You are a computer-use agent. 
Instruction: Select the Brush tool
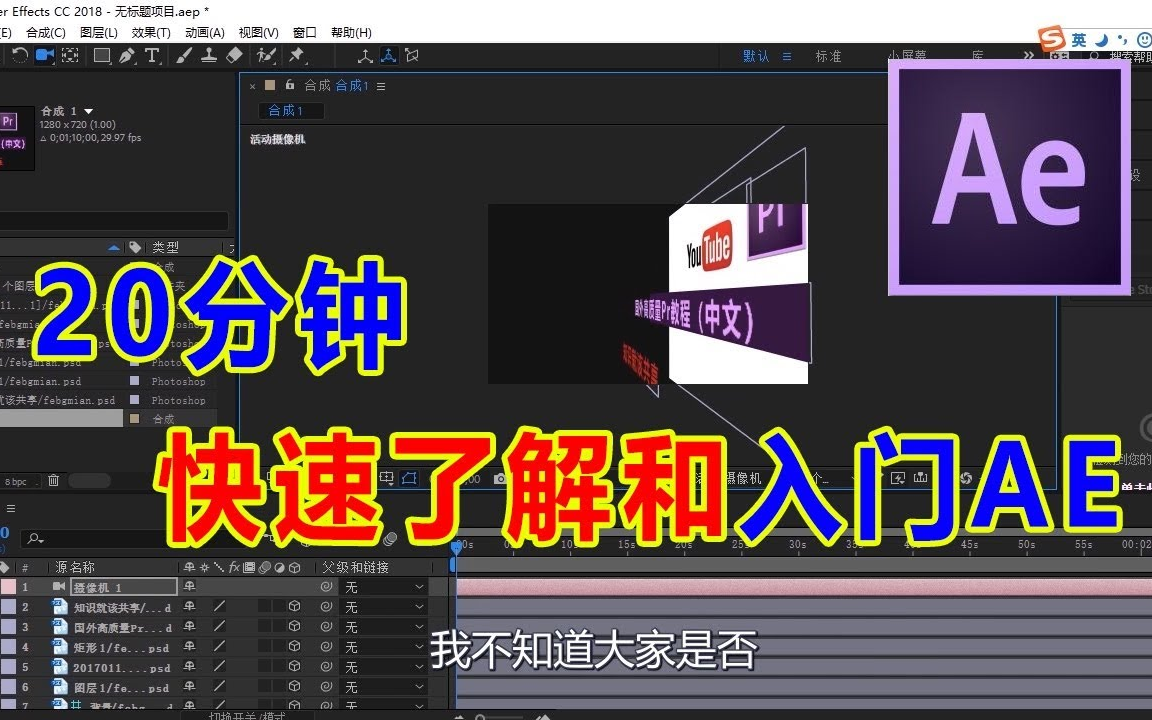pyautogui.click(x=183, y=56)
